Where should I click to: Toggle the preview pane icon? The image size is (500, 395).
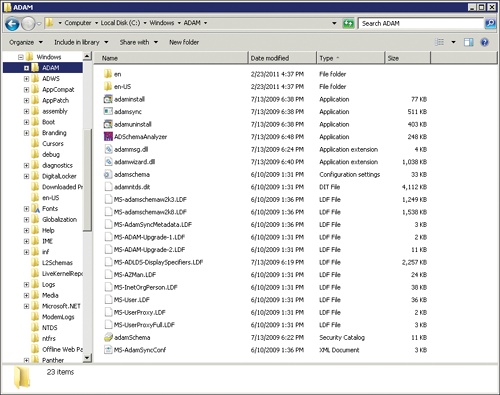[x=469, y=42]
